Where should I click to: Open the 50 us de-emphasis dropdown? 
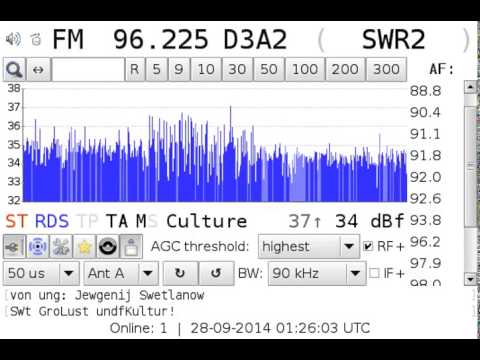point(41,273)
